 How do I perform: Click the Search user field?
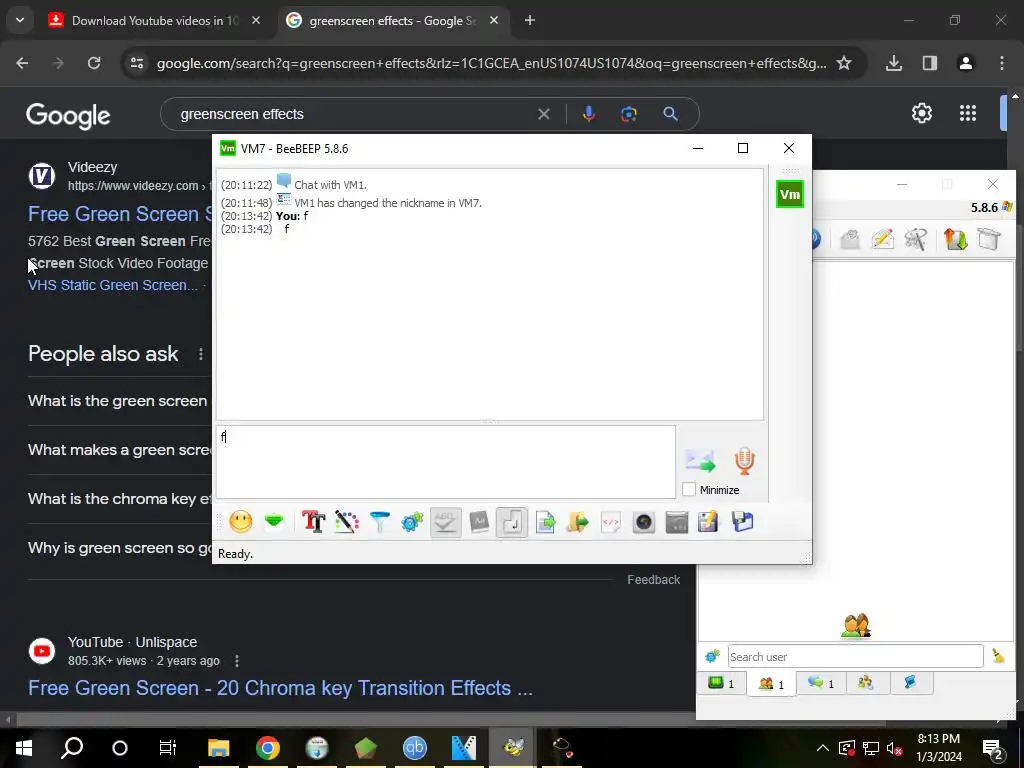point(856,656)
